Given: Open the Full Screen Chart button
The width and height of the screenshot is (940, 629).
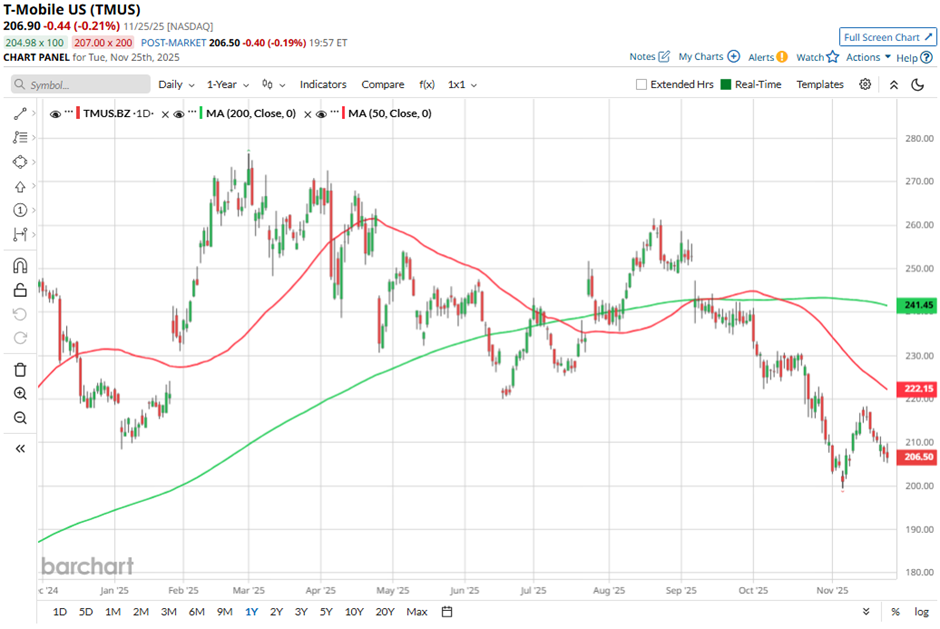Looking at the screenshot, I should [888, 37].
